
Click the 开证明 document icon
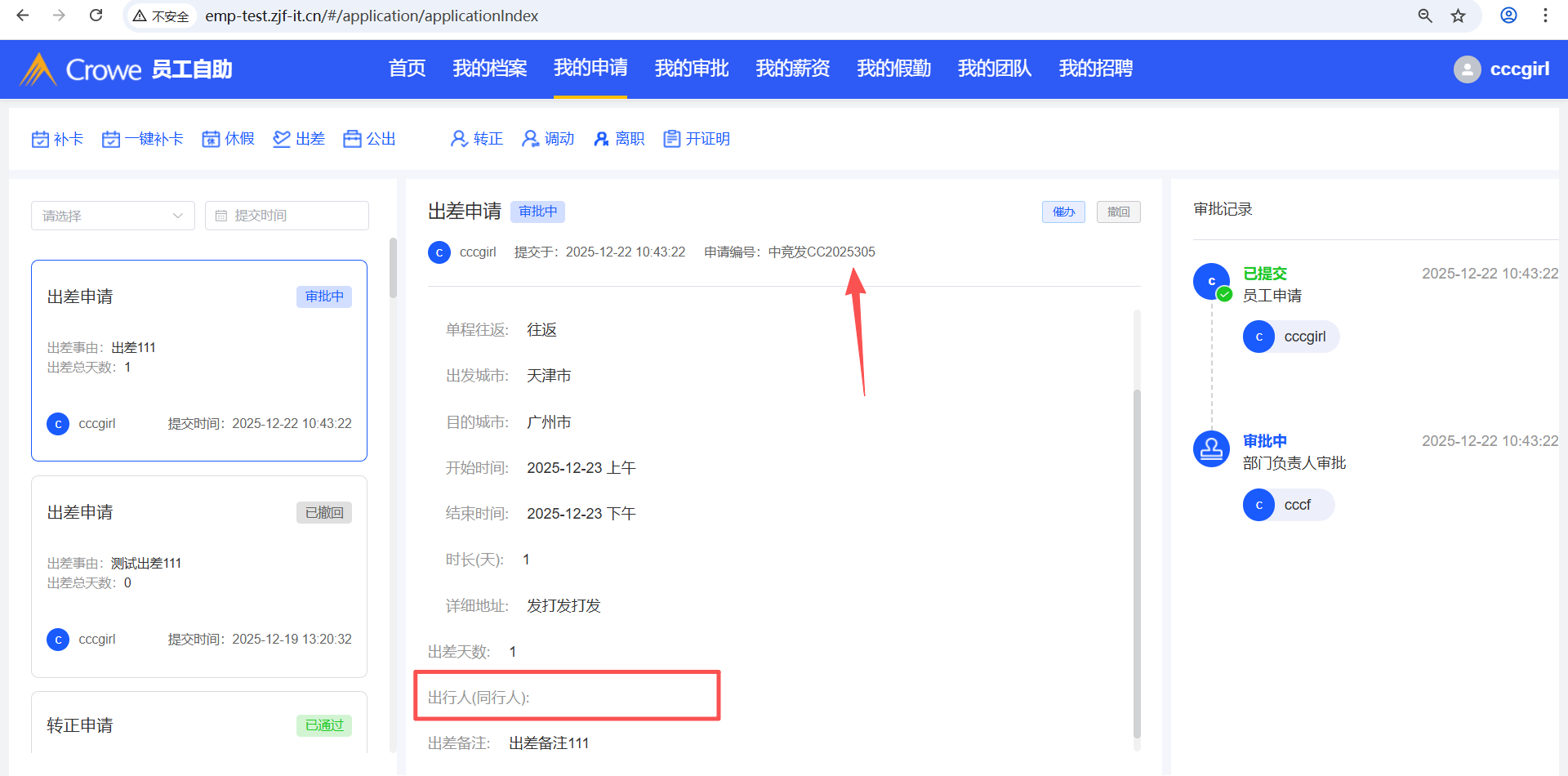(x=671, y=140)
